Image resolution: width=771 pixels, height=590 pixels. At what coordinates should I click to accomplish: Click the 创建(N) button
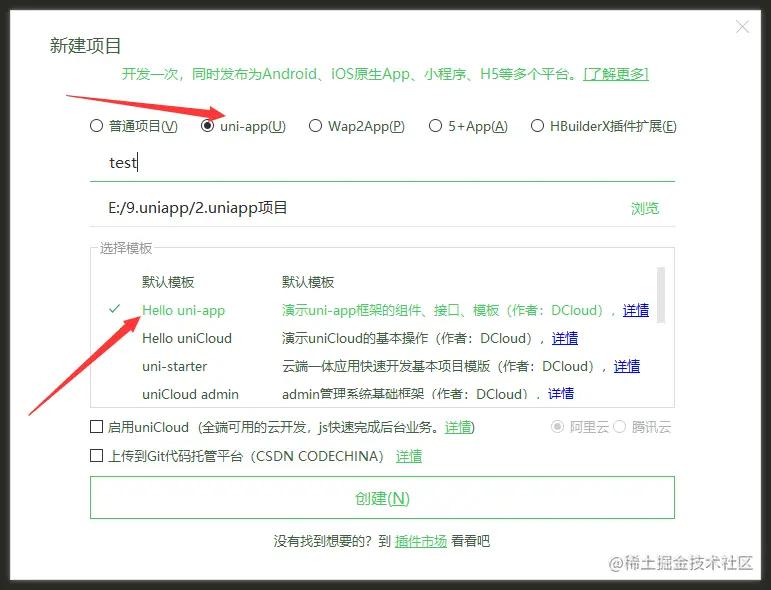pyautogui.click(x=382, y=498)
